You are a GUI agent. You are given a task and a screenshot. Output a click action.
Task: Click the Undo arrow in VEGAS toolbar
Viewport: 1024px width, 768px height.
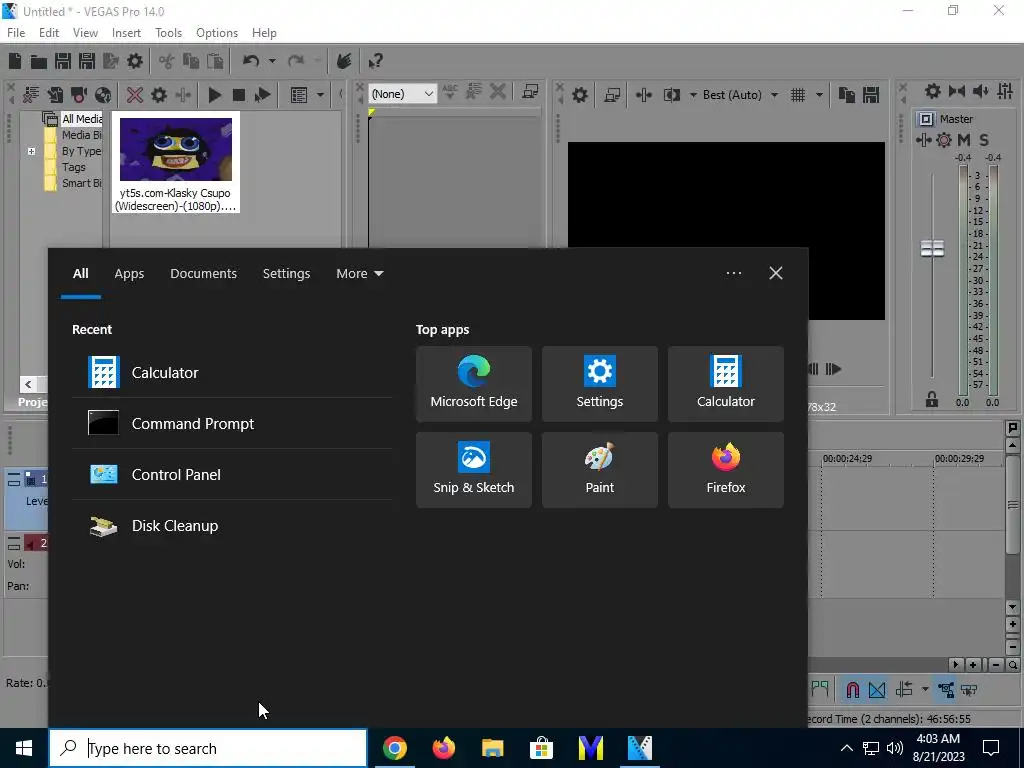pos(251,61)
